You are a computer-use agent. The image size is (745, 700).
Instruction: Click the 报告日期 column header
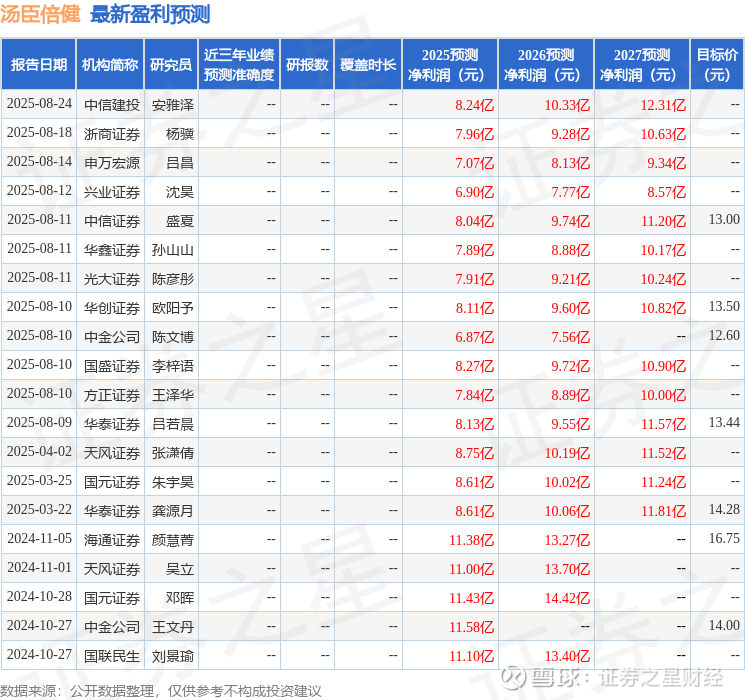pyautogui.click(x=38, y=65)
